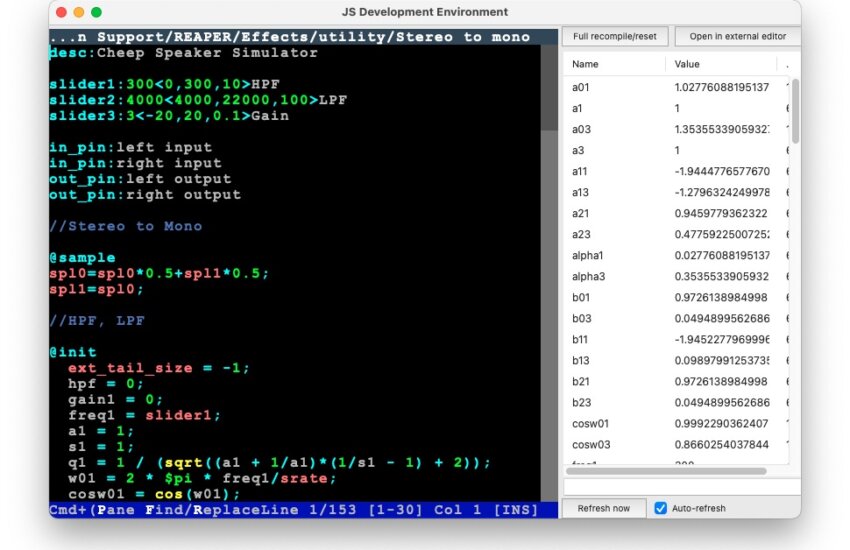Open the code in external editor

738,36
